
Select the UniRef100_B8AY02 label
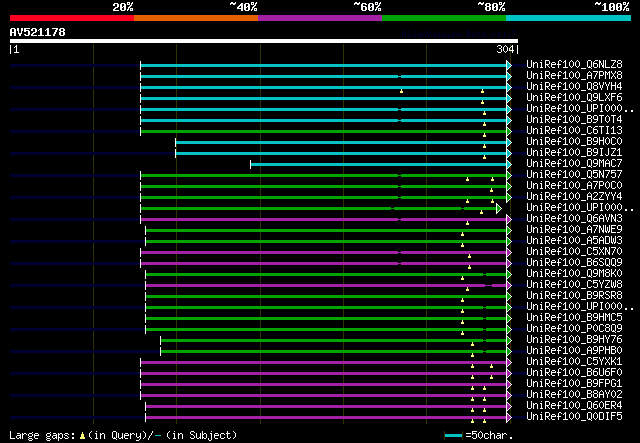tap(574, 395)
